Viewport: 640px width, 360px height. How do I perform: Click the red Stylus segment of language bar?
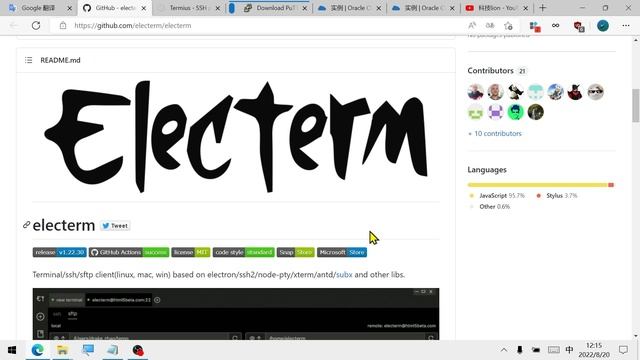(611, 185)
